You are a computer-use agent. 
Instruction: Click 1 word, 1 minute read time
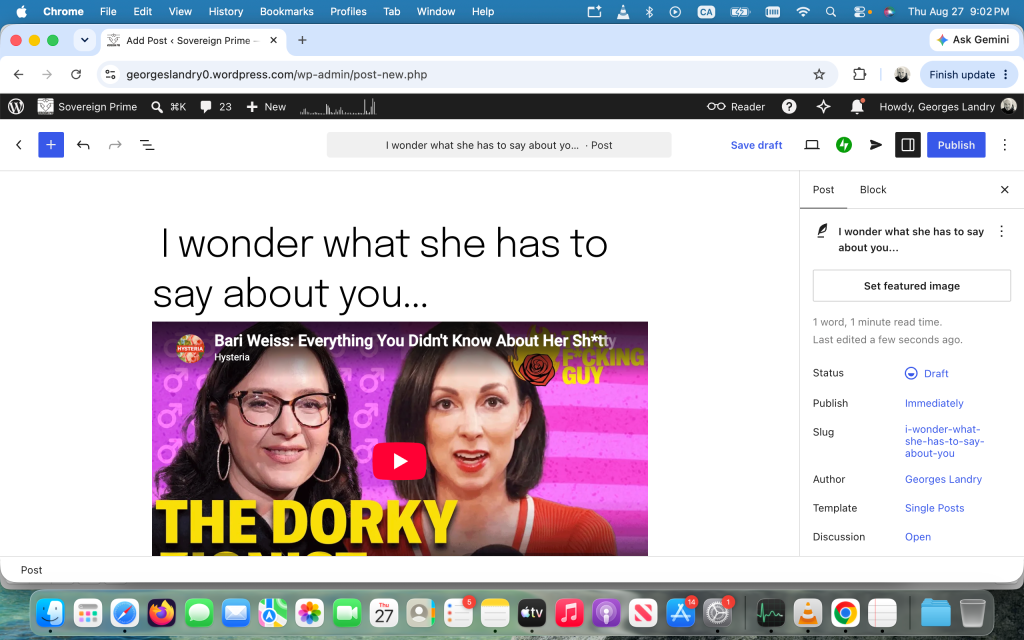pos(876,322)
